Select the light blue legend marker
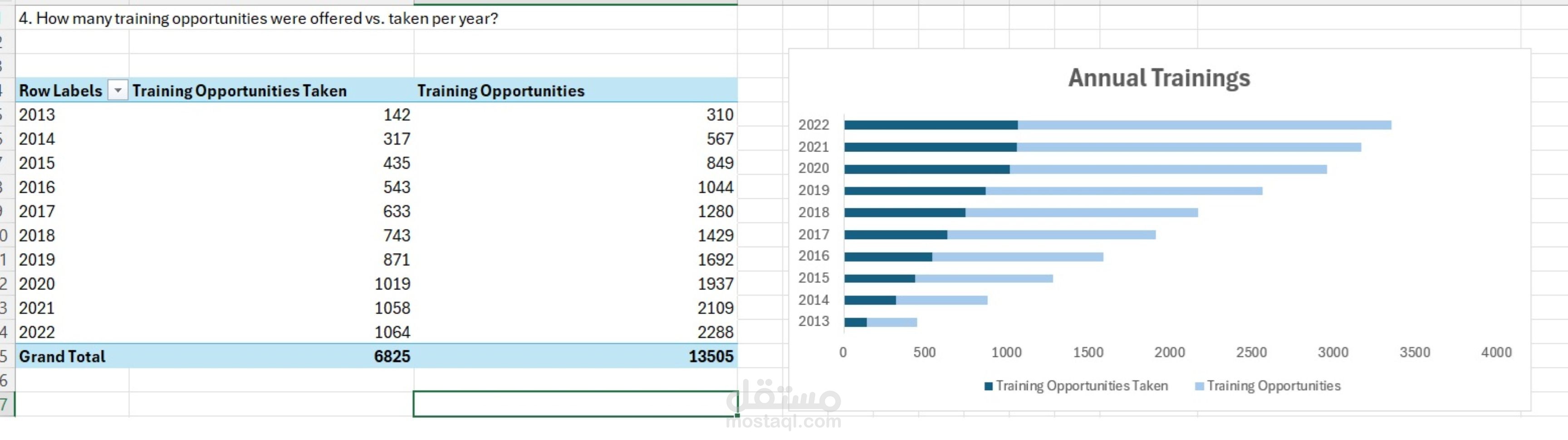Screen dimensions: 1568x440 (x=1199, y=386)
